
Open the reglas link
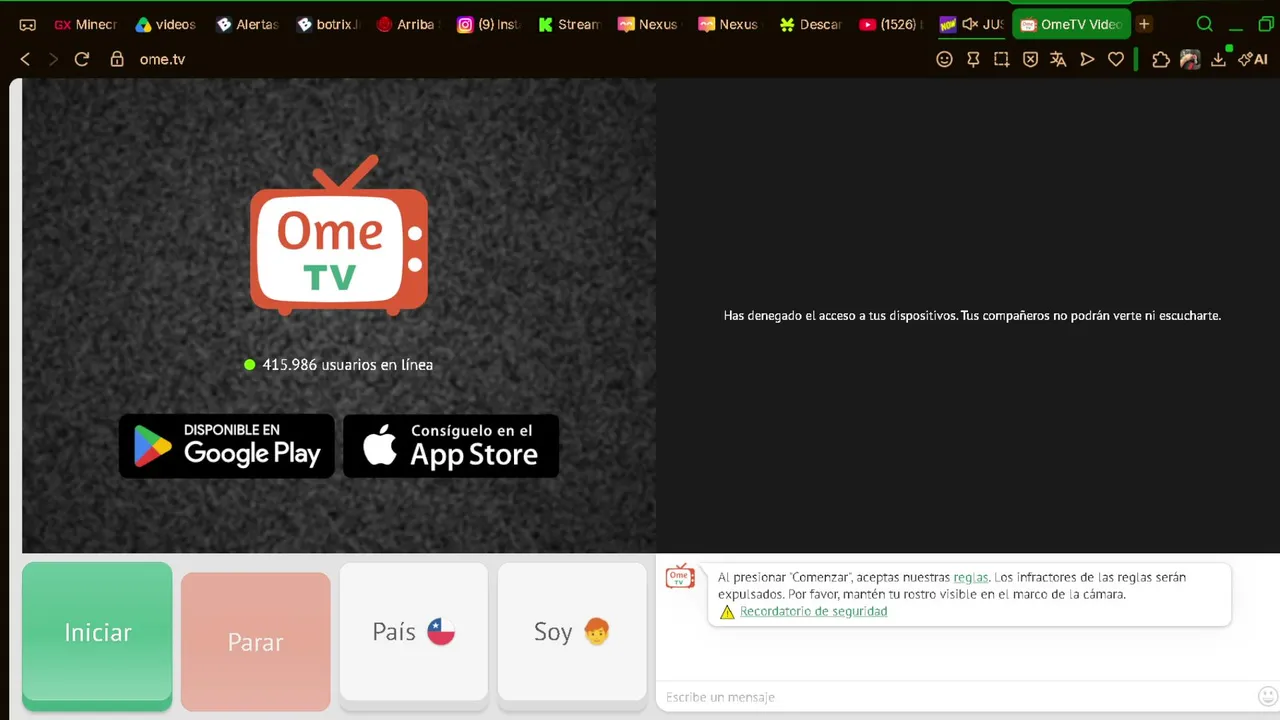(970, 577)
